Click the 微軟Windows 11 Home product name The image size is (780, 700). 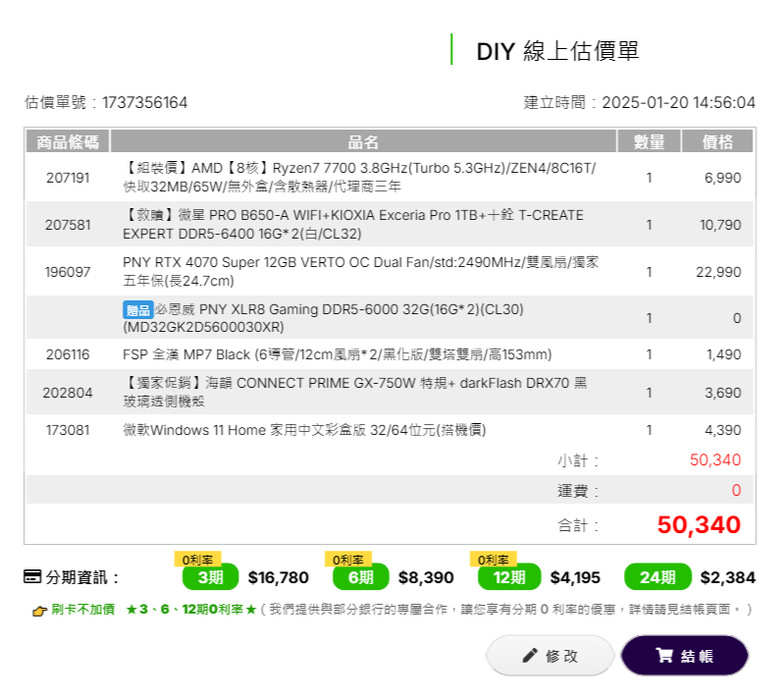point(304,430)
